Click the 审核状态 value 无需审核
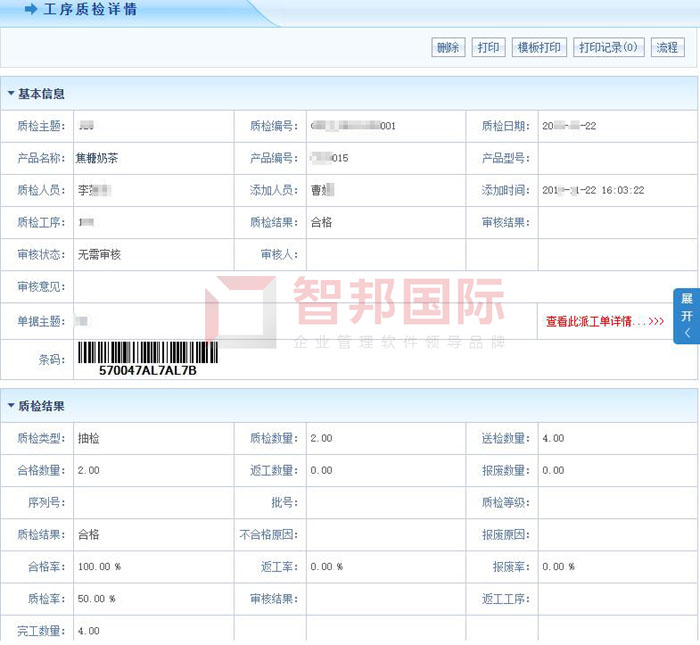The image size is (700, 645). click(99, 254)
